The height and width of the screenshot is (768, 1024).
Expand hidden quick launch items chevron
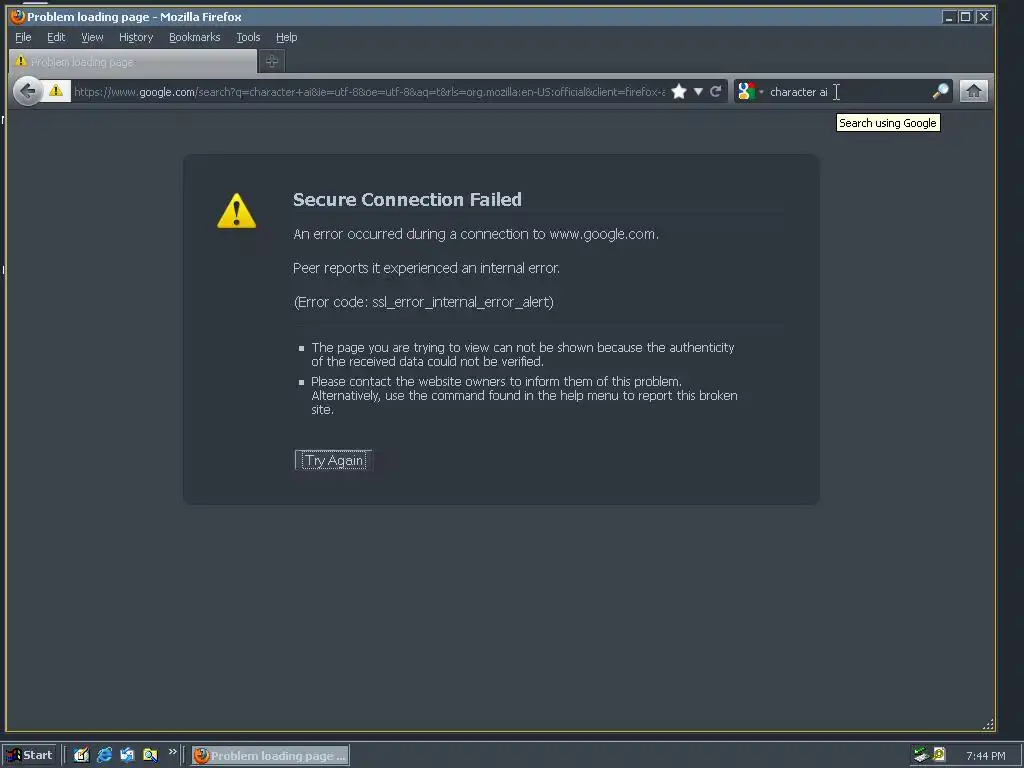click(172, 752)
